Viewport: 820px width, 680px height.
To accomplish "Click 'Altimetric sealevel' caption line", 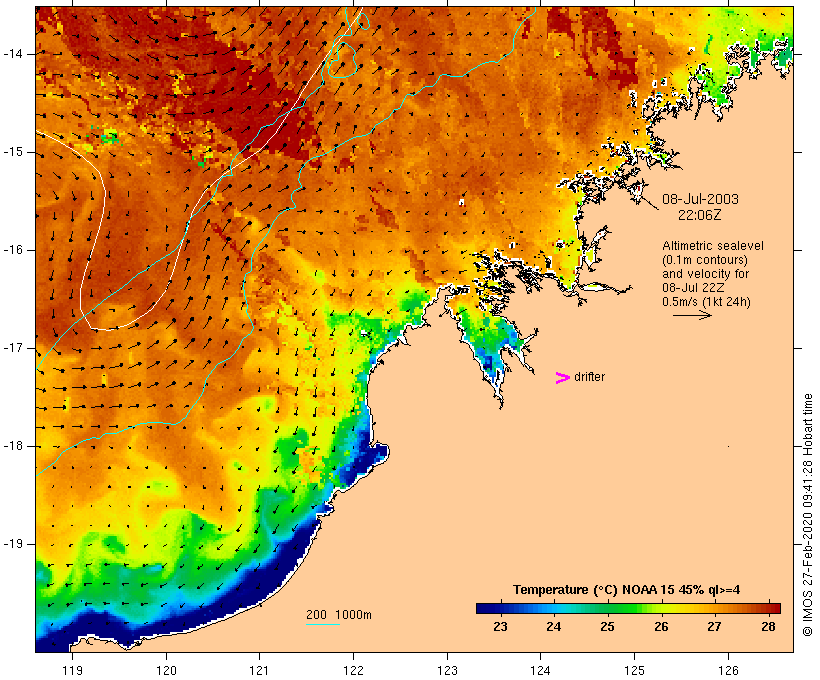I will pos(713,246).
